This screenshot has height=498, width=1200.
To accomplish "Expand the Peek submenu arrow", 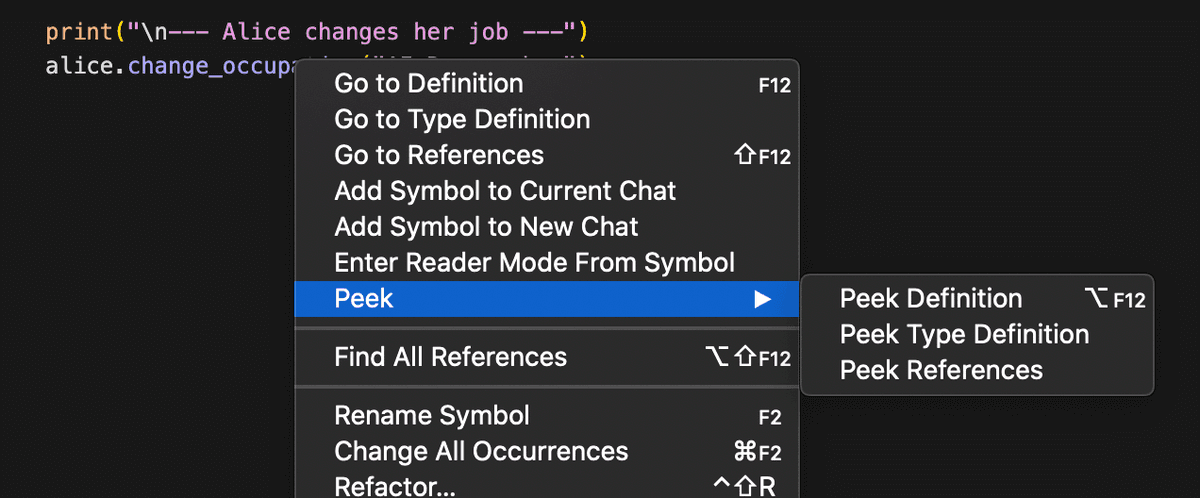I will click(x=763, y=298).
